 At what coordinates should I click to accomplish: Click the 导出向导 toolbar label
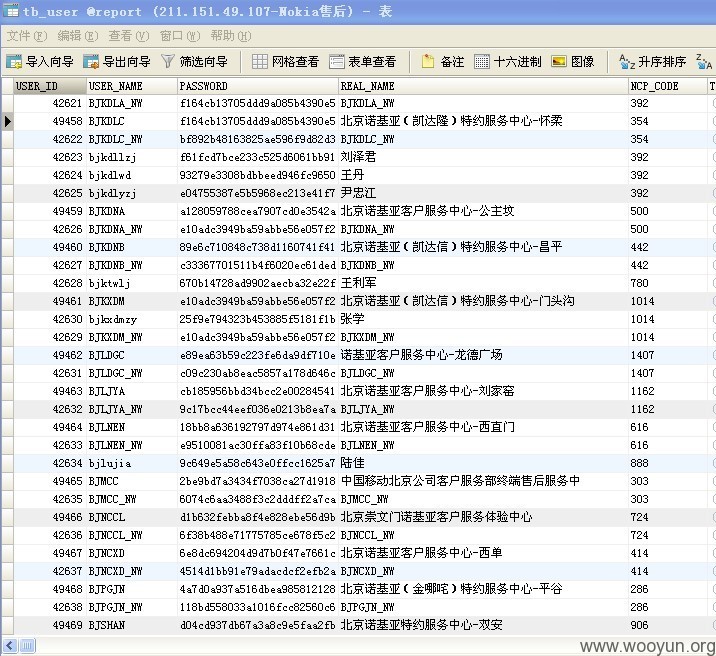tap(126, 62)
